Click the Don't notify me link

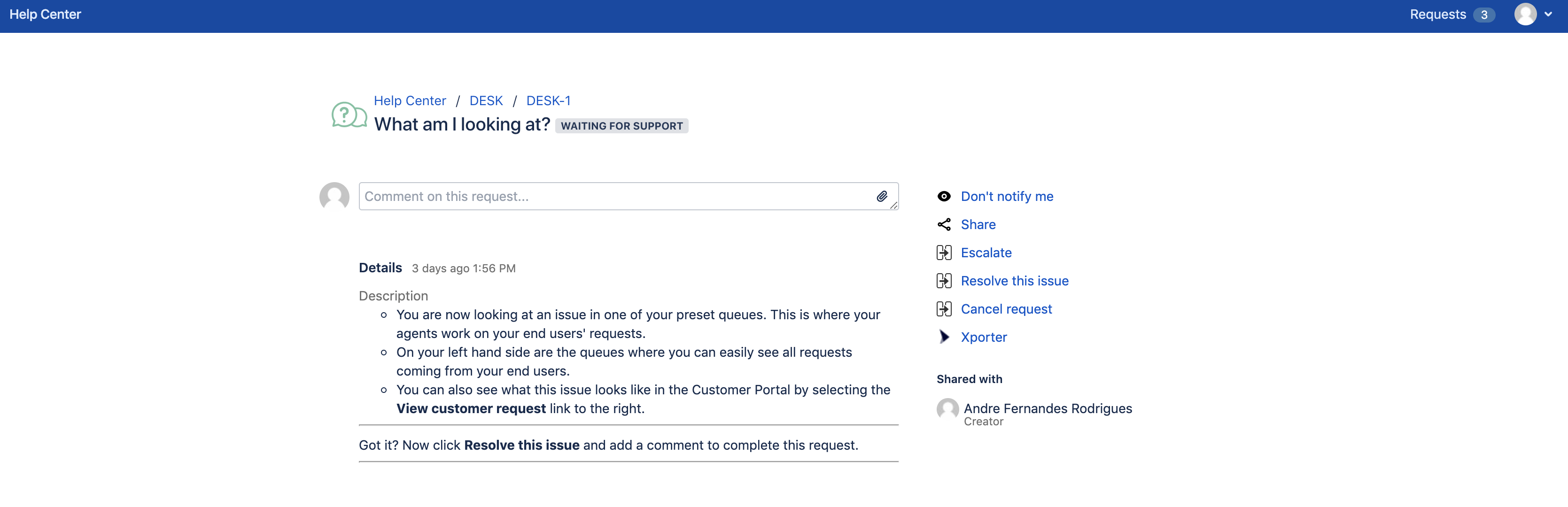[x=1007, y=197]
